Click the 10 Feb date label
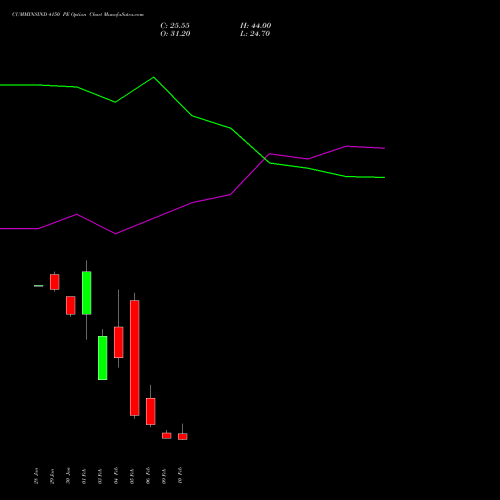 coord(180,476)
